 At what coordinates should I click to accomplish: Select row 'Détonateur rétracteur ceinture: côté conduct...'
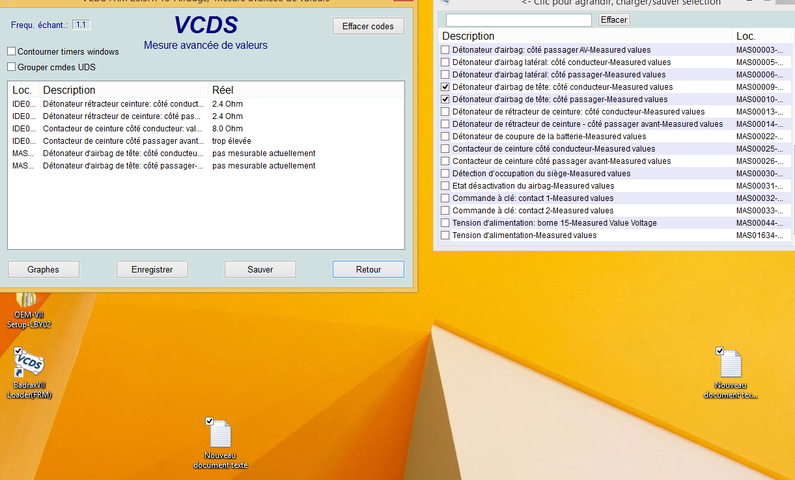pos(206,104)
